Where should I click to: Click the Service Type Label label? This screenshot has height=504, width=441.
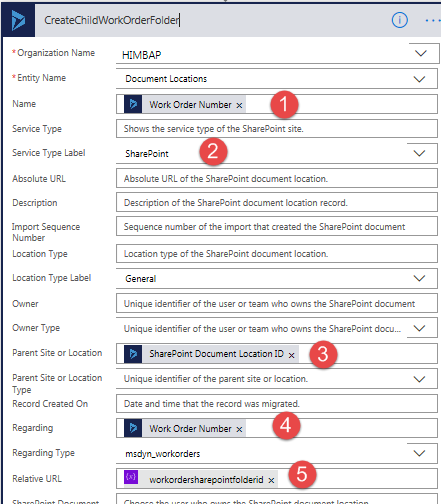(49, 153)
